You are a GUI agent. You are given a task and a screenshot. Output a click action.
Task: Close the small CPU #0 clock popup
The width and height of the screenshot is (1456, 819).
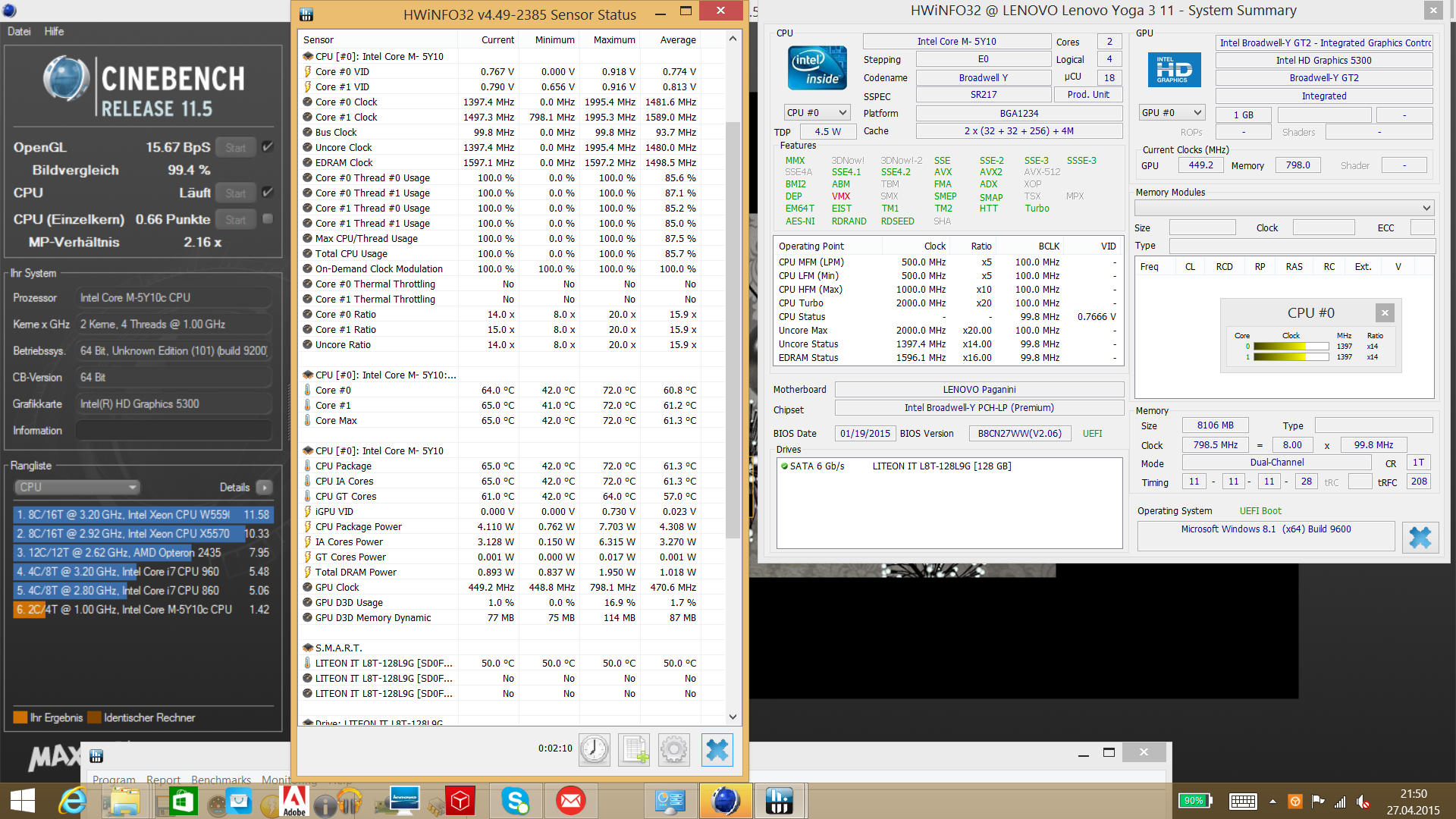point(1385,312)
